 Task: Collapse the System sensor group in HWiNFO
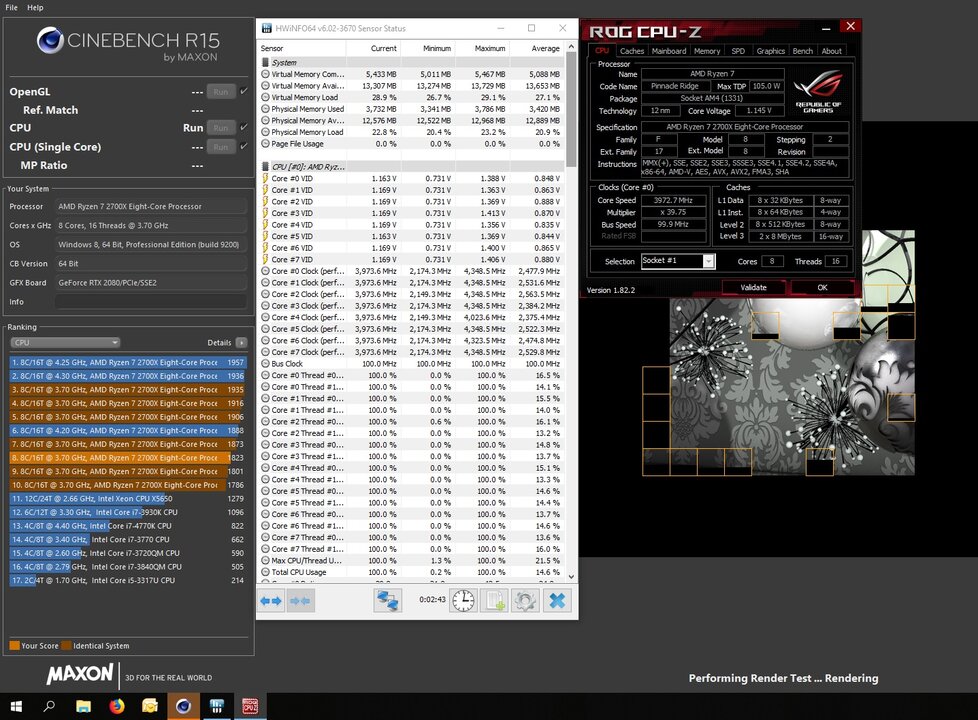[265, 62]
